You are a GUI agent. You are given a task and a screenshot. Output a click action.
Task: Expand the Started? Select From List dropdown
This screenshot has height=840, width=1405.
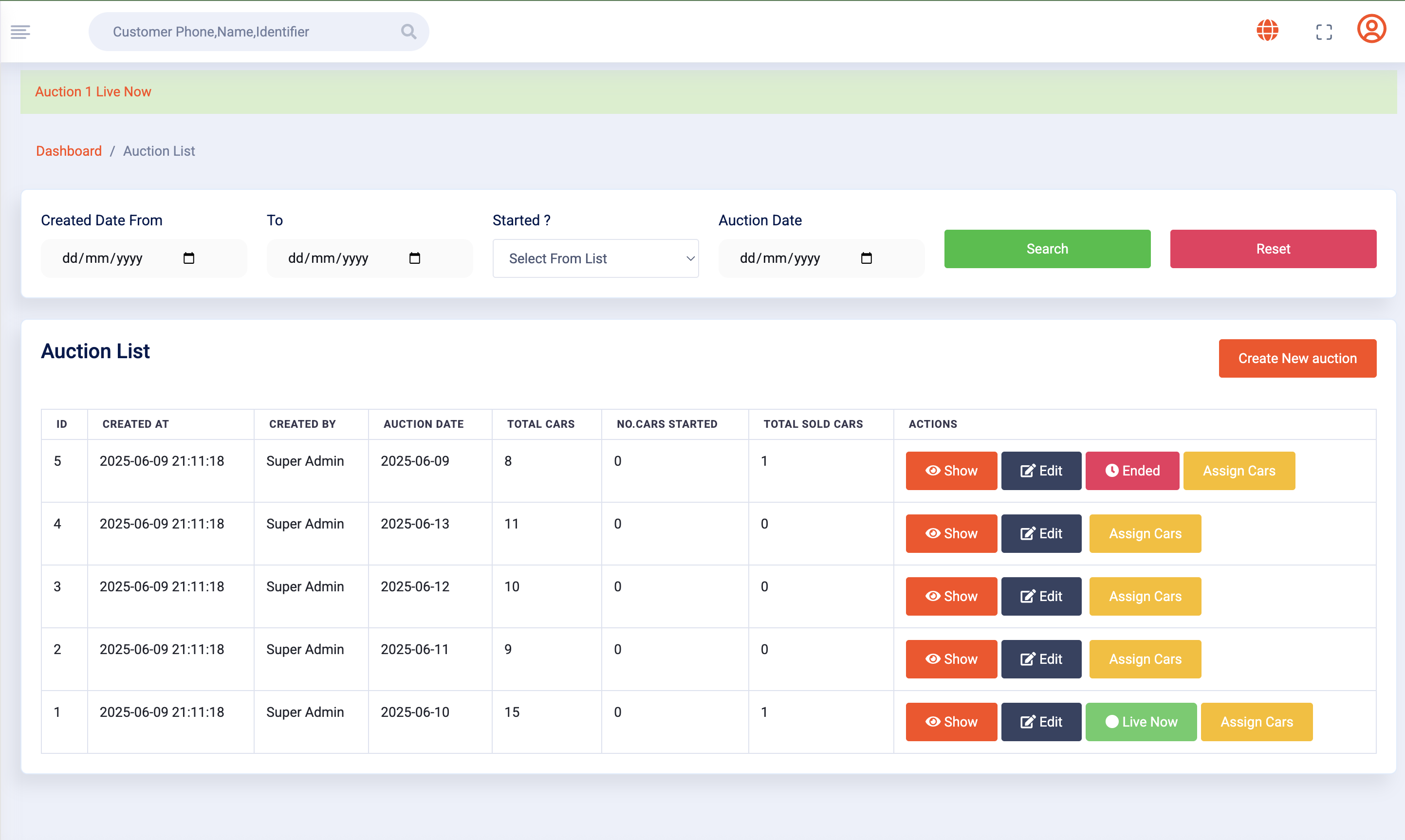pyautogui.click(x=595, y=258)
